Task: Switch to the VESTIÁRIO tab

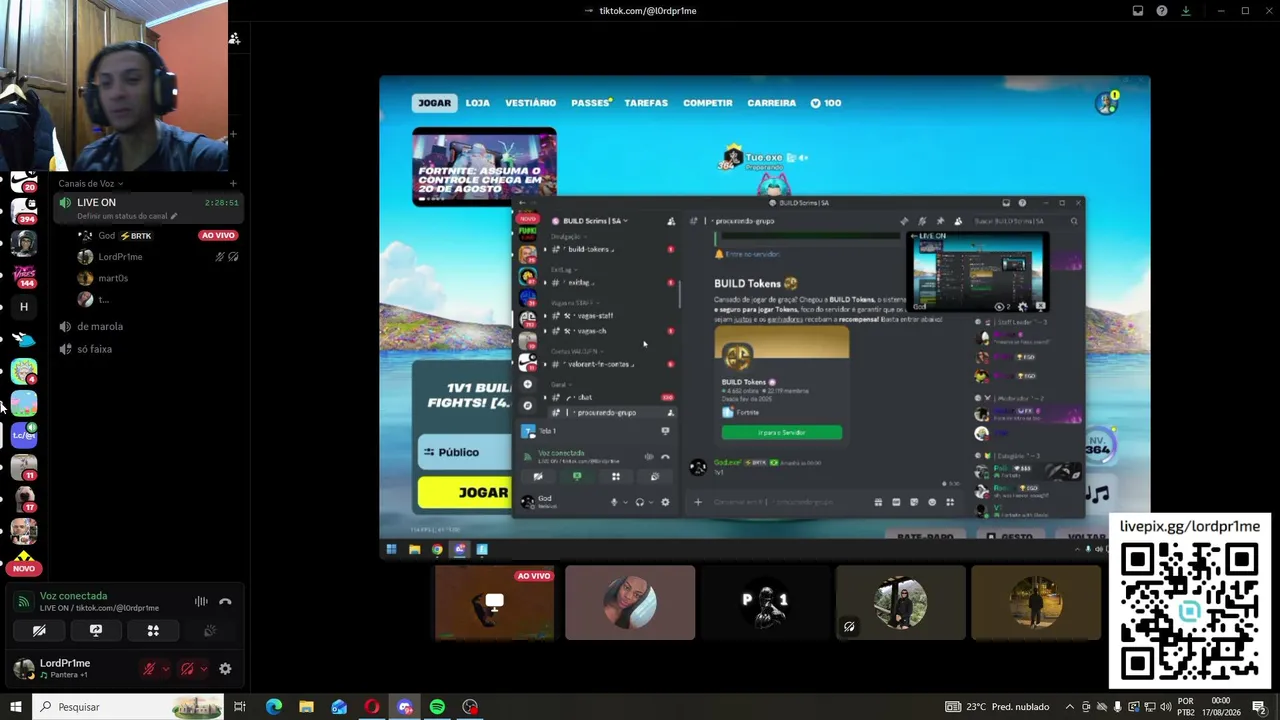Action: (x=530, y=103)
